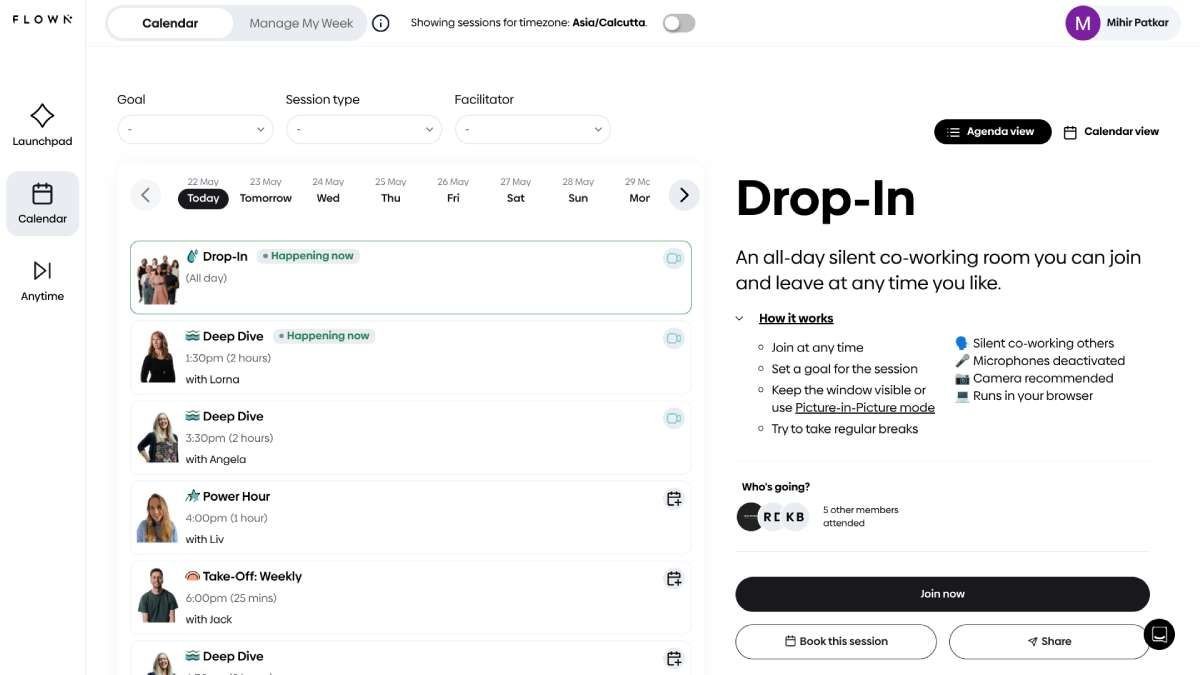Click Lorna's facilitator photo

point(158,357)
